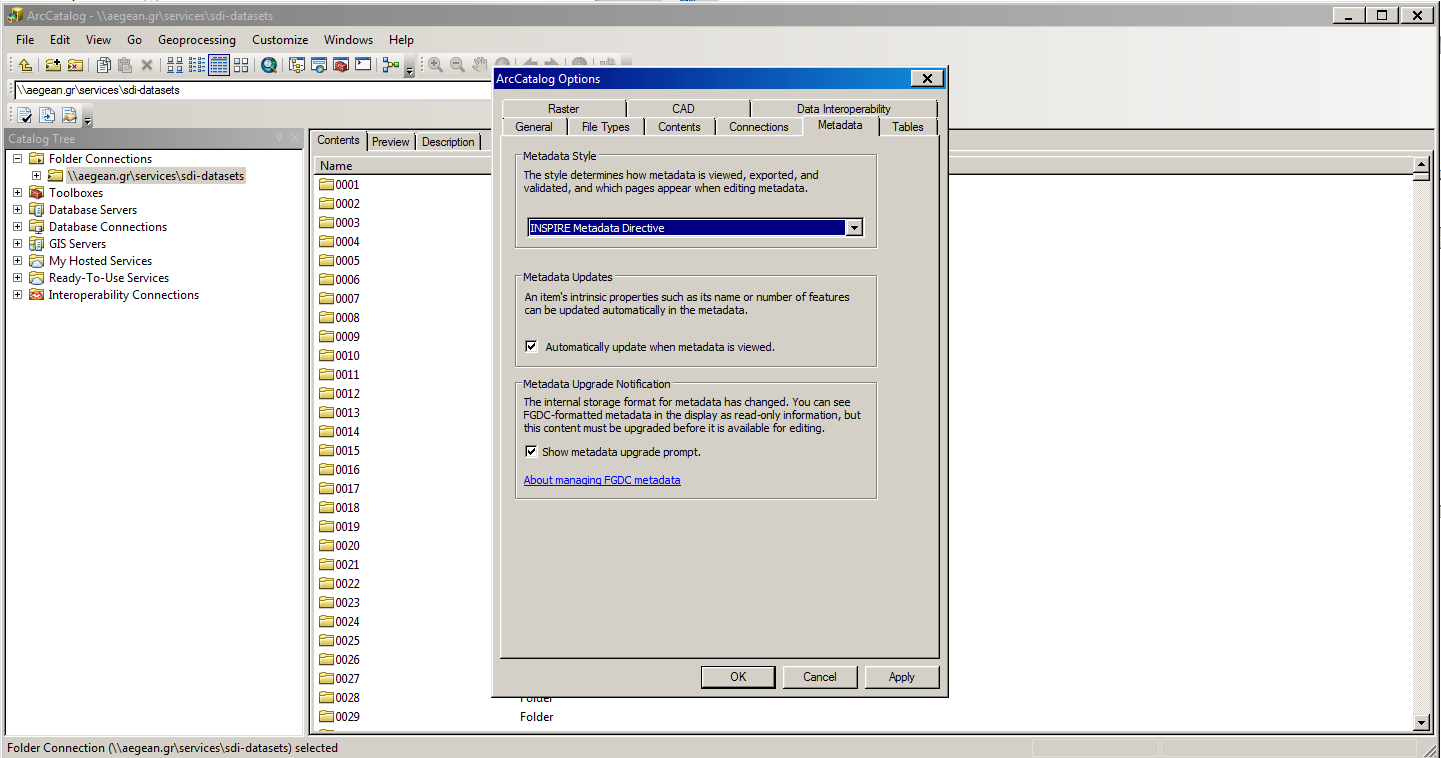Click the Copy toolbar icon
Screen dimensions: 1441x758
tap(103, 65)
